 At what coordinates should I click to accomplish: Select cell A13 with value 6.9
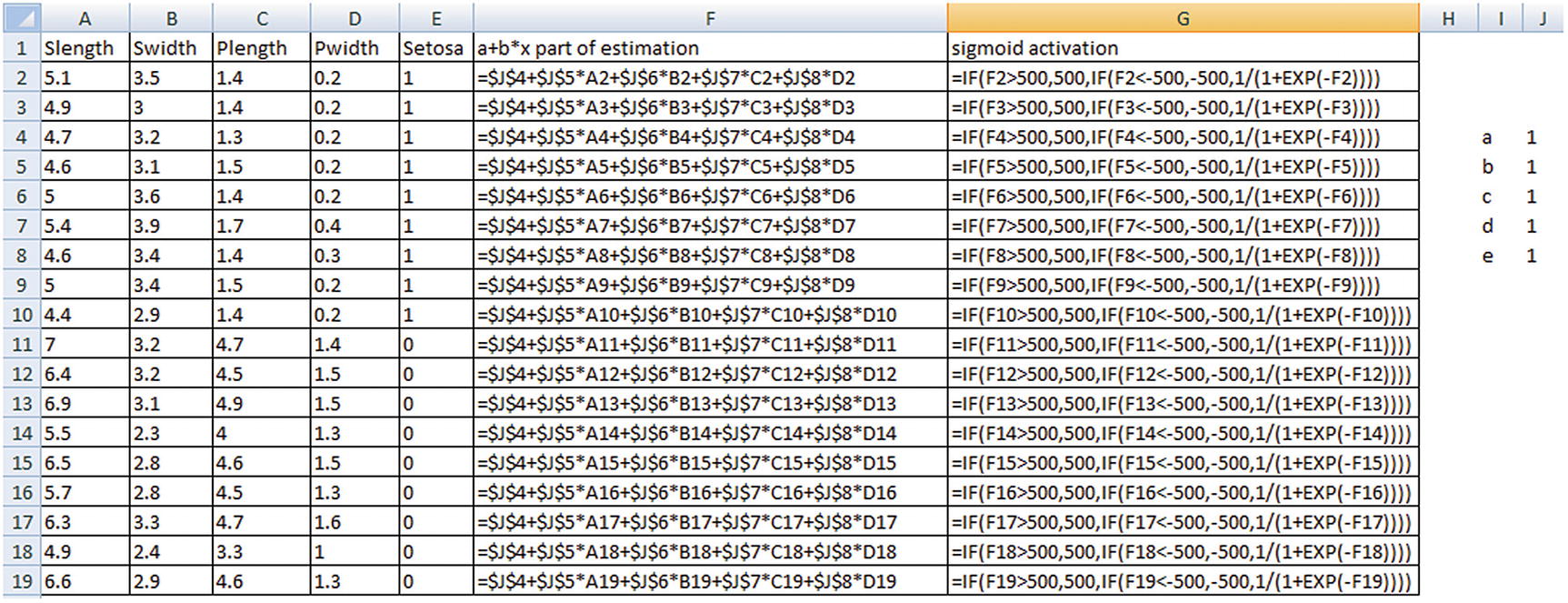click(x=85, y=404)
